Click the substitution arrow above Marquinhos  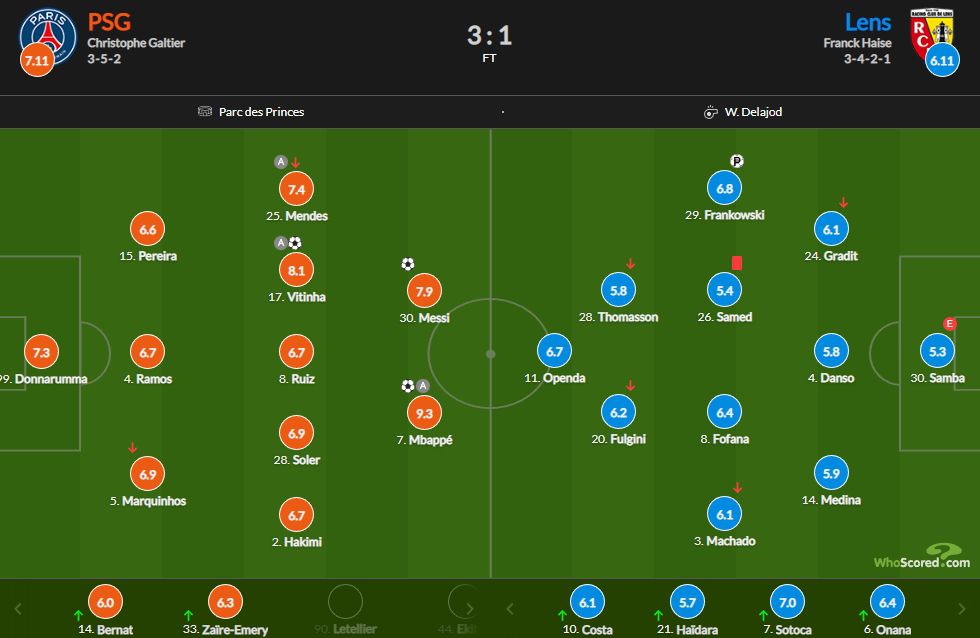click(x=132, y=447)
